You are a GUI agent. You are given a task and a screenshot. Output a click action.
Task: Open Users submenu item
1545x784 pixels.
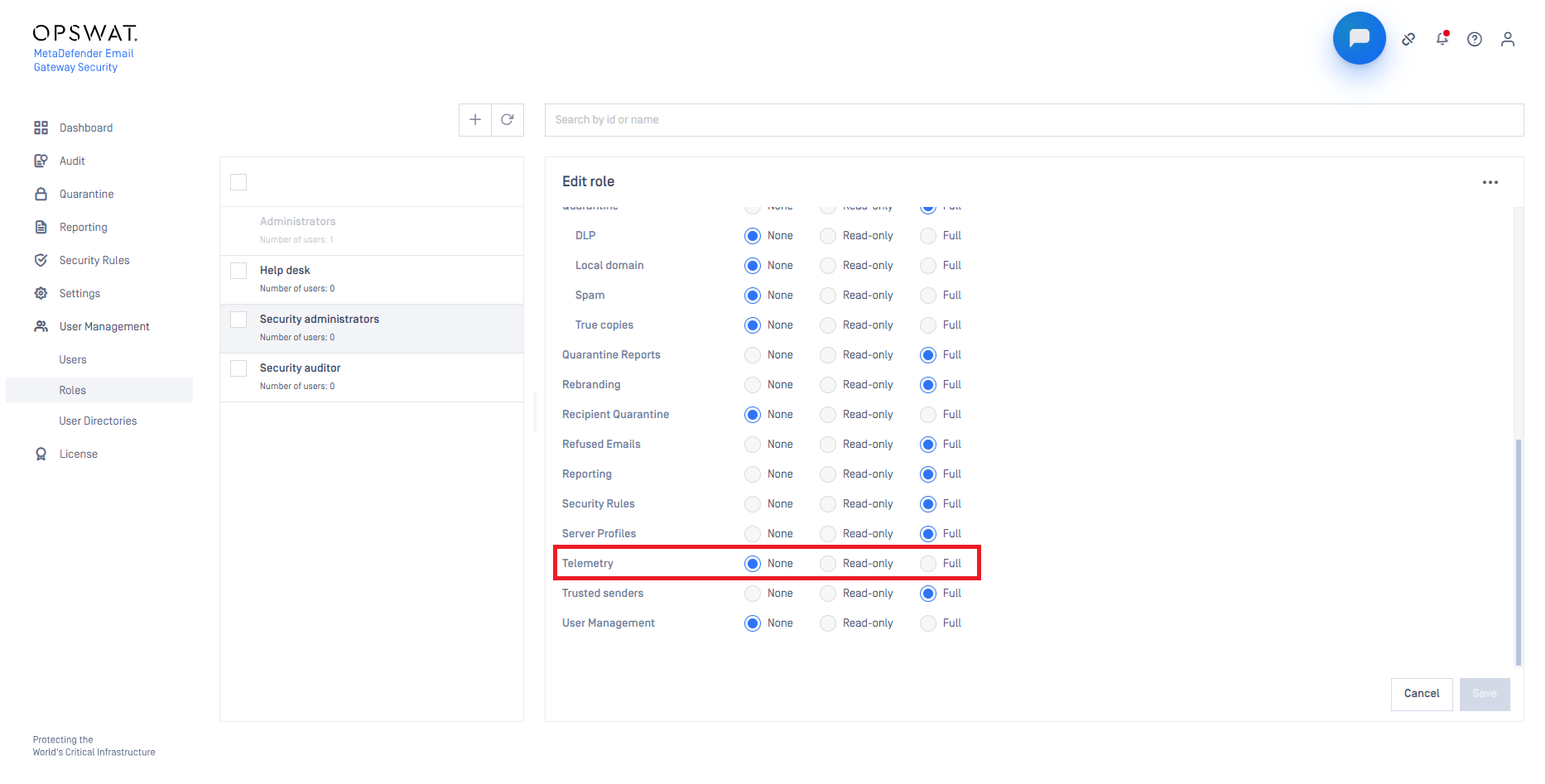(73, 359)
